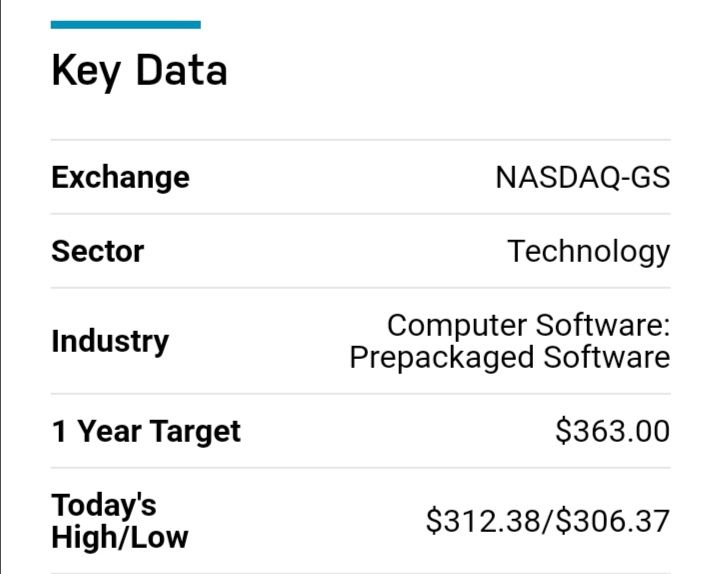
Task: Click today's low price $306.37
Action: pyautogui.click(x=612, y=521)
